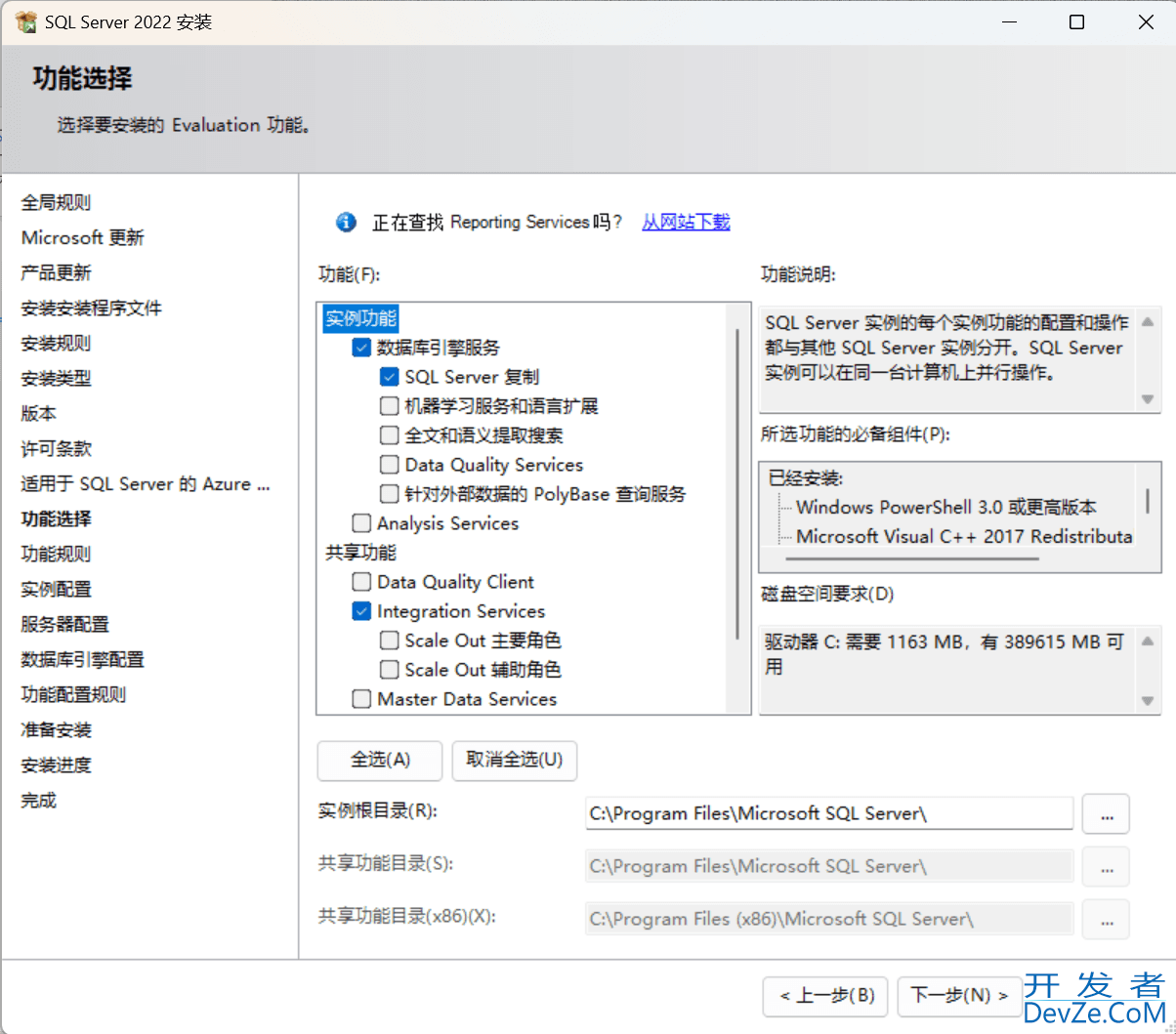Click the 磁盘空间要求 scroll down arrow

coord(1148,701)
